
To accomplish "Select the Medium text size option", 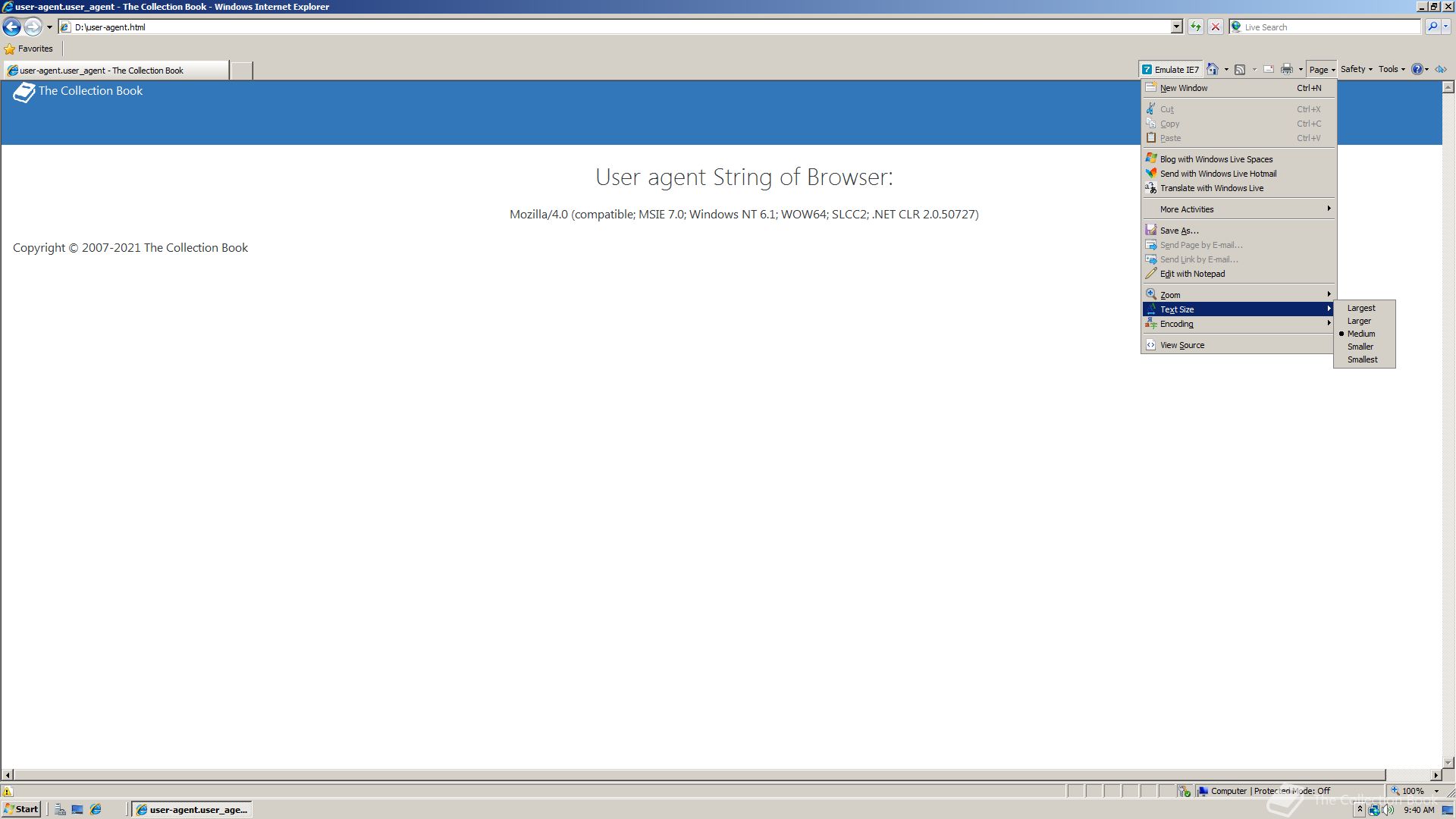I will point(1364,334).
